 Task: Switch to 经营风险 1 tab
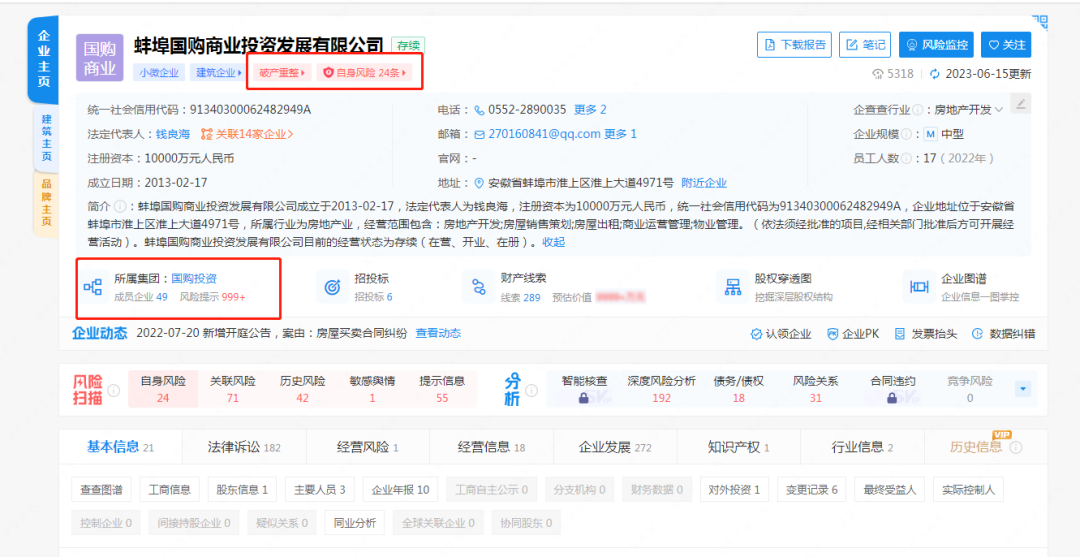point(368,447)
